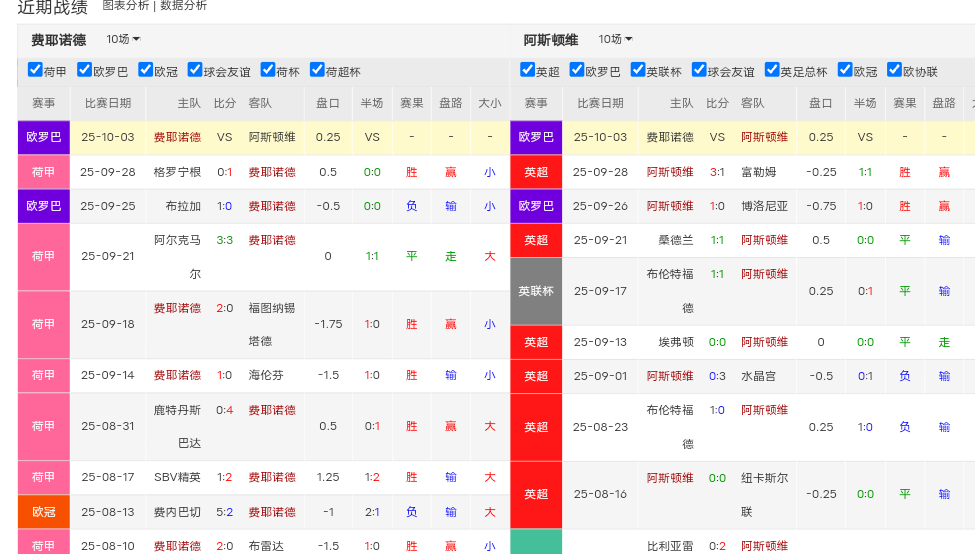Uncheck the 荷甲 league filter checkbox
This screenshot has height=554, width=975.
point(35,70)
